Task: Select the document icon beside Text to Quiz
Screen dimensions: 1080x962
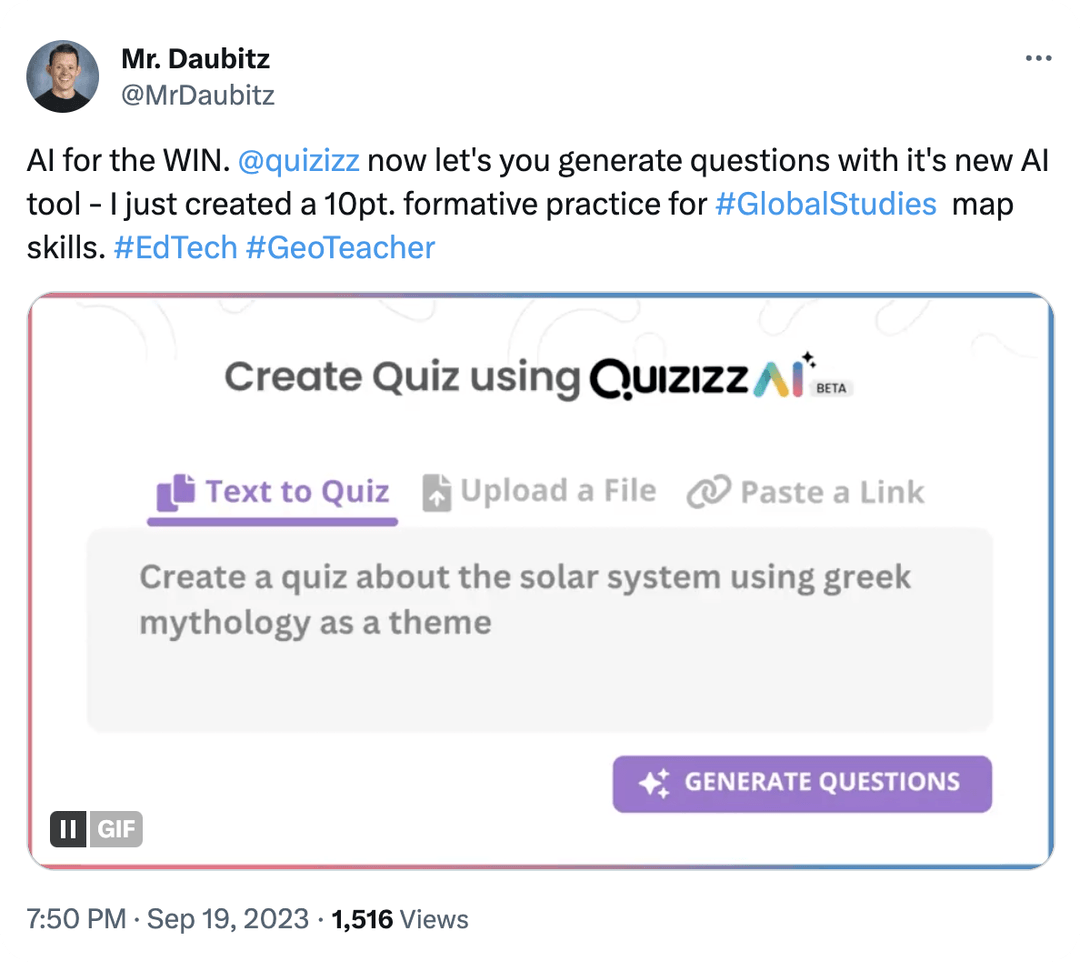Action: (178, 490)
